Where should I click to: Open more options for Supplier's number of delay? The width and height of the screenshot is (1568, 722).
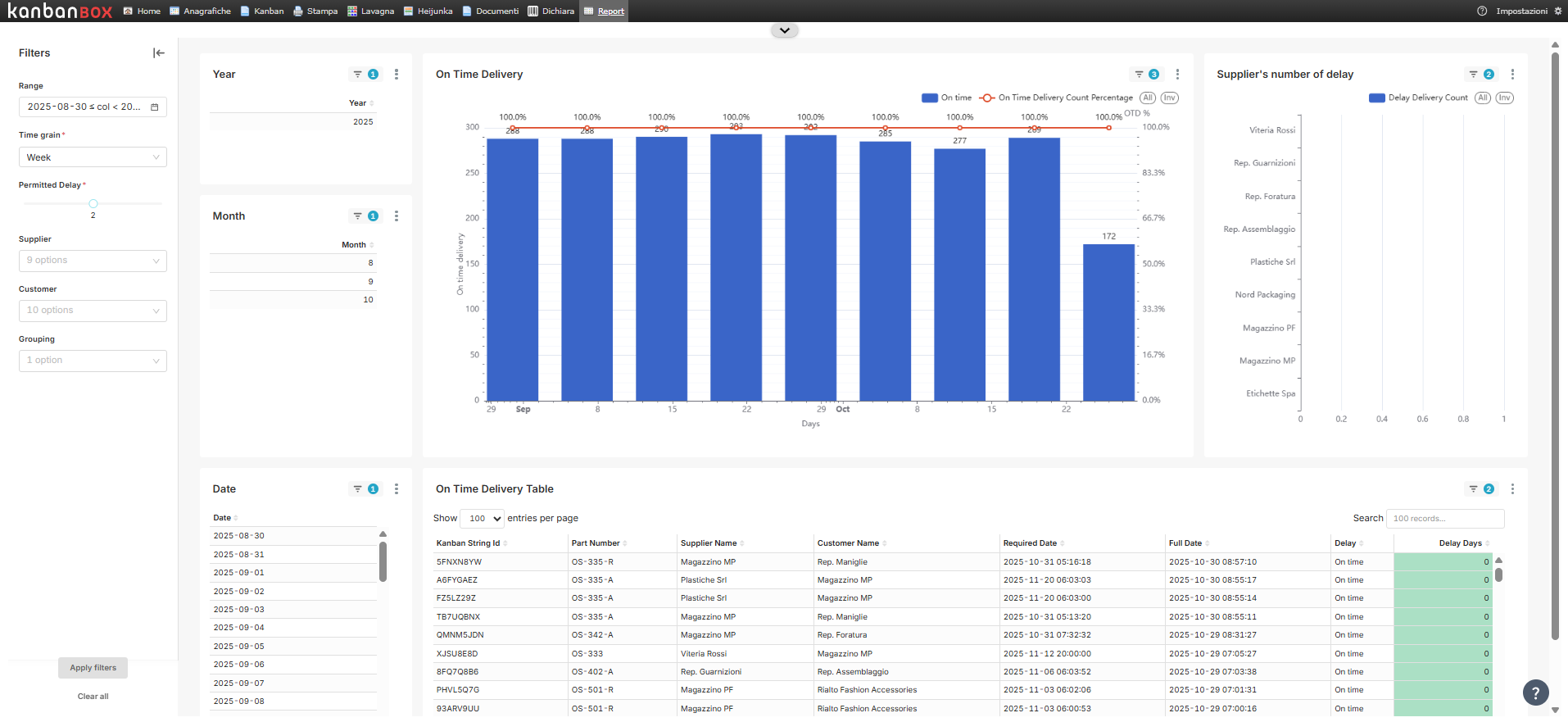coord(1512,75)
